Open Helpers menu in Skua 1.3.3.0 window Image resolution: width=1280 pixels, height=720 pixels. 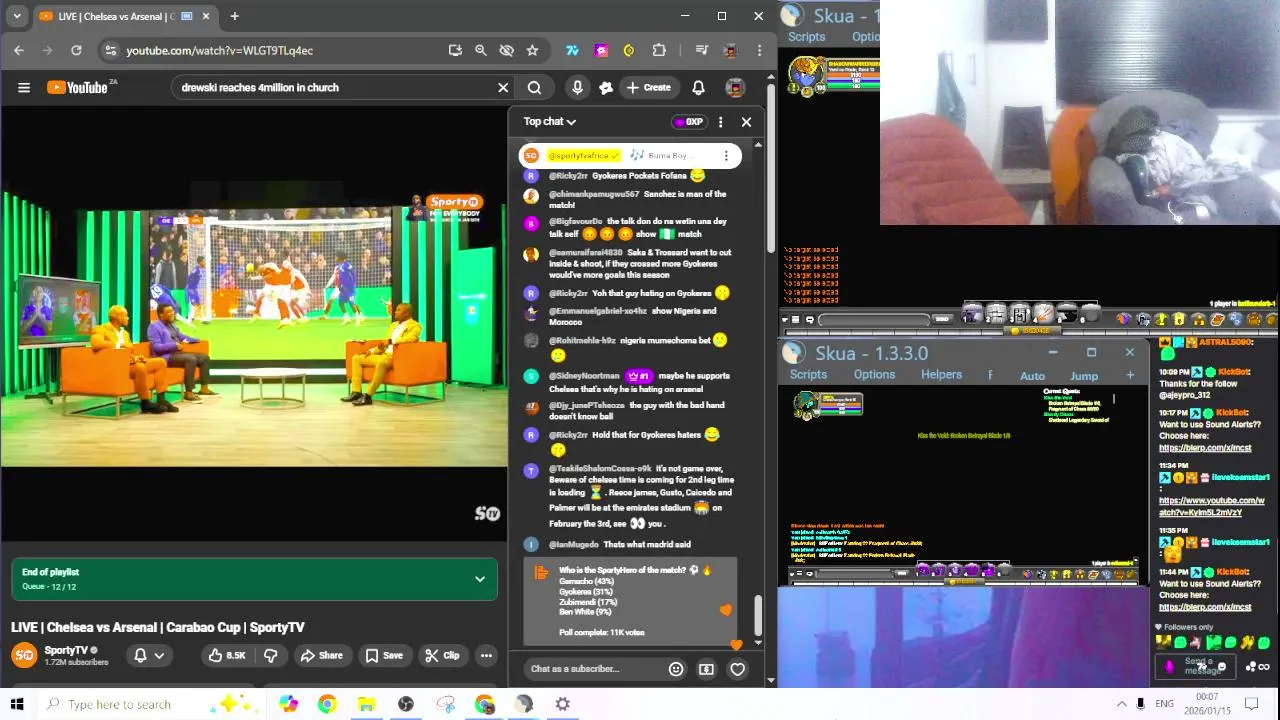click(x=941, y=375)
